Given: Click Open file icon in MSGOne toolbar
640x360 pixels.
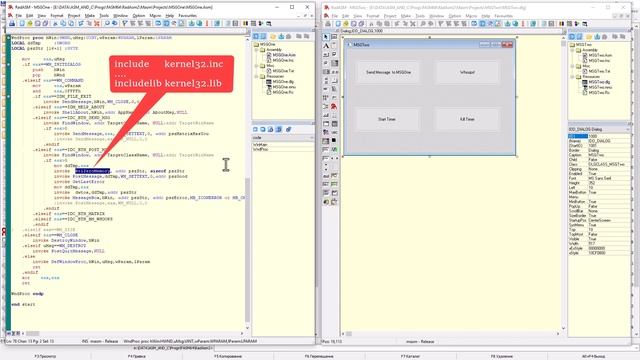Looking at the screenshot, I should [30, 24].
